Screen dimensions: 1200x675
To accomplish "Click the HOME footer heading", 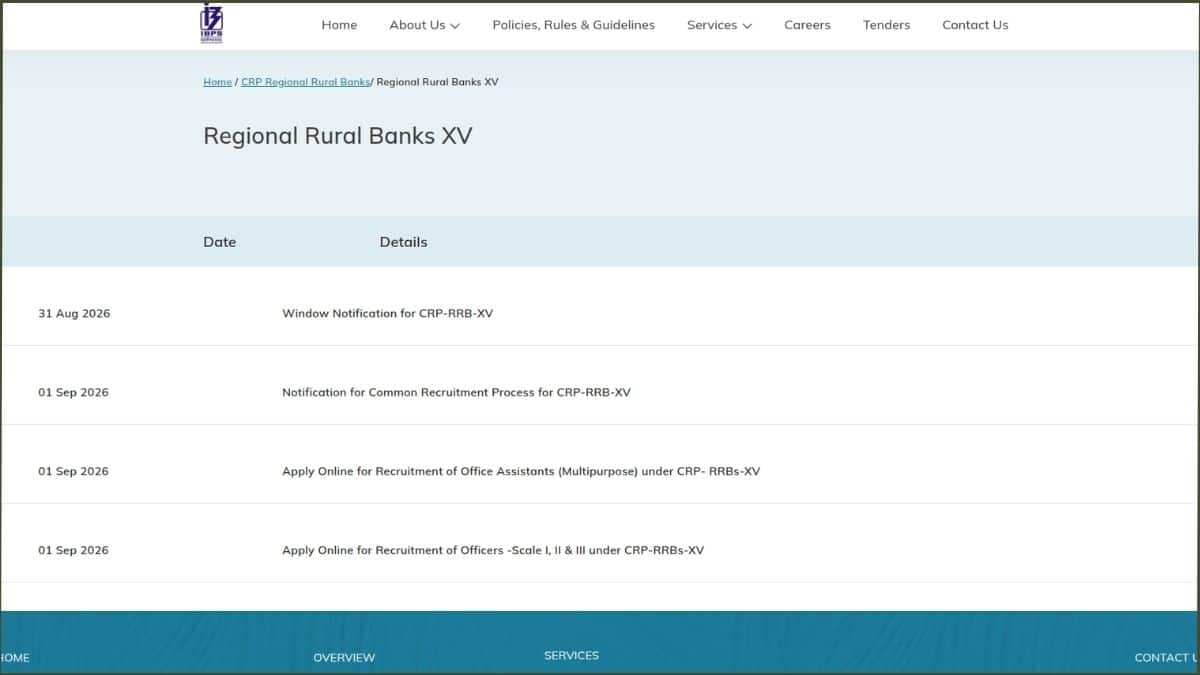I will pos(15,658).
